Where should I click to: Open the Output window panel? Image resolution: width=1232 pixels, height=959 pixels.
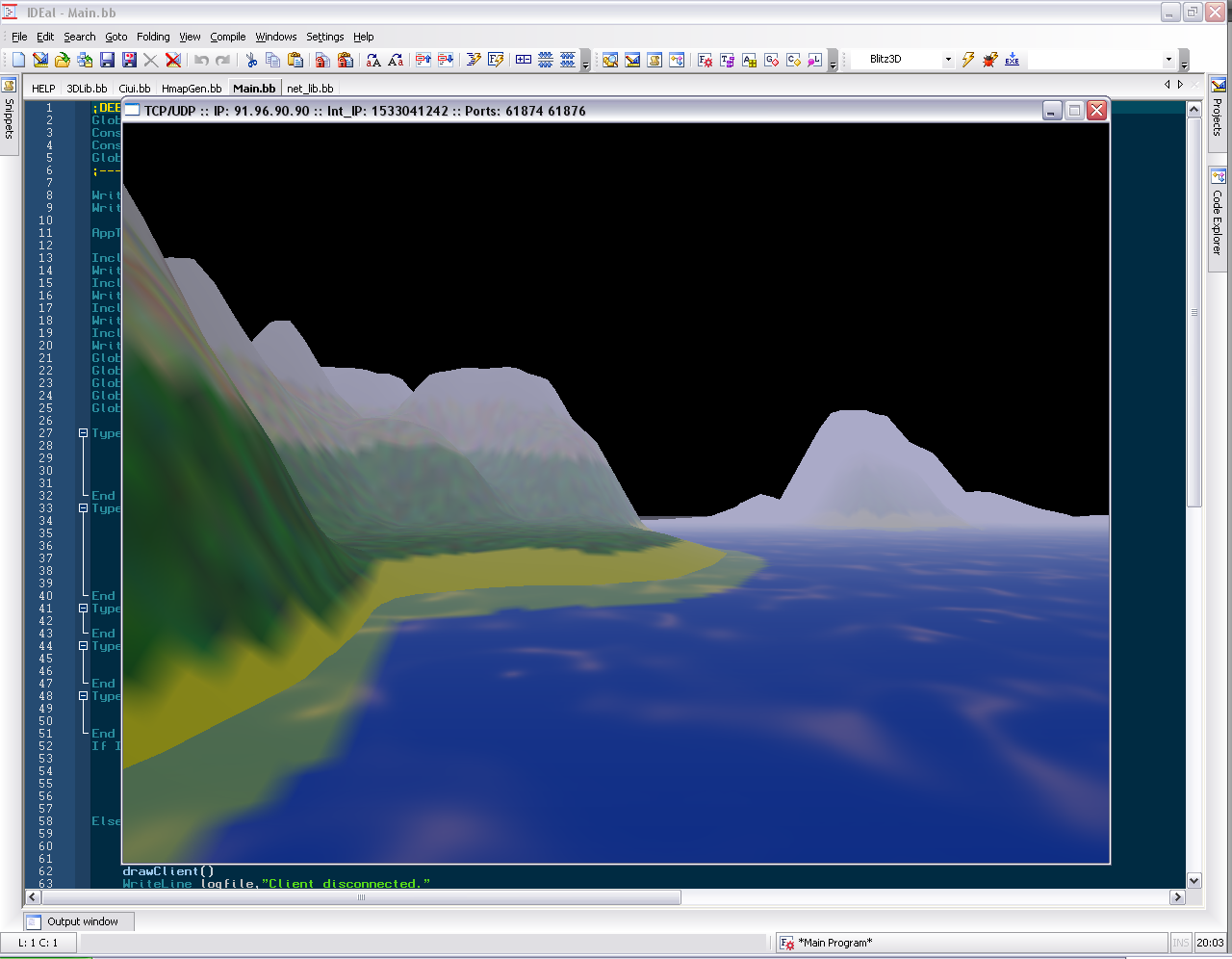[81, 921]
